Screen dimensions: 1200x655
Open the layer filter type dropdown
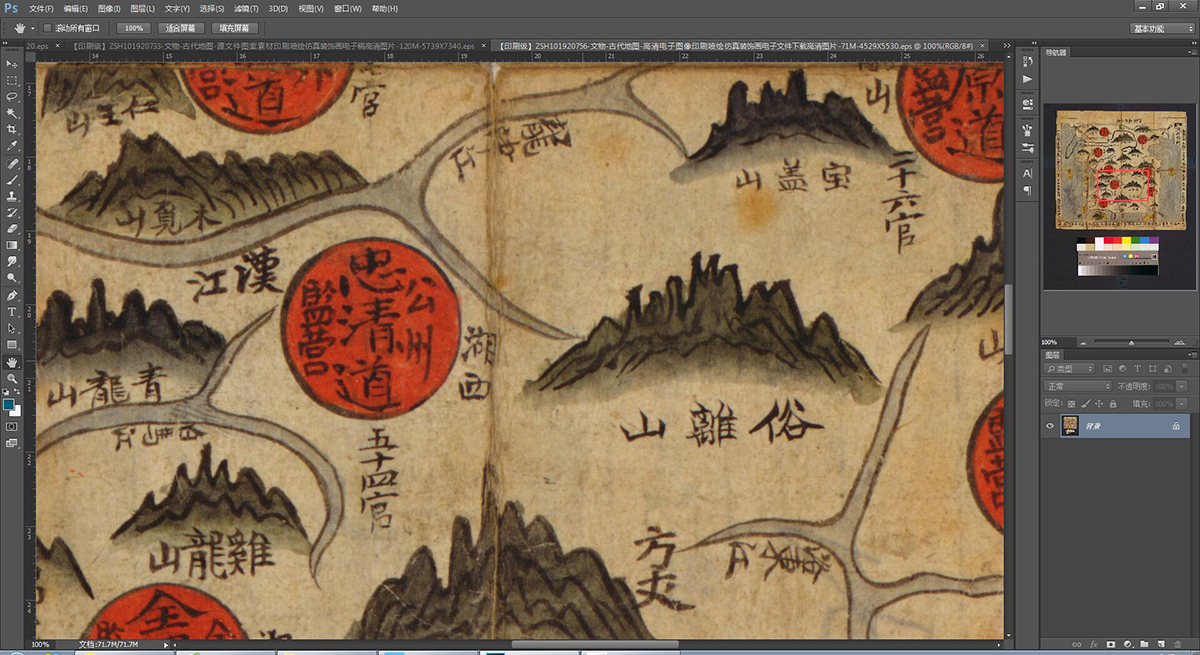[1071, 369]
